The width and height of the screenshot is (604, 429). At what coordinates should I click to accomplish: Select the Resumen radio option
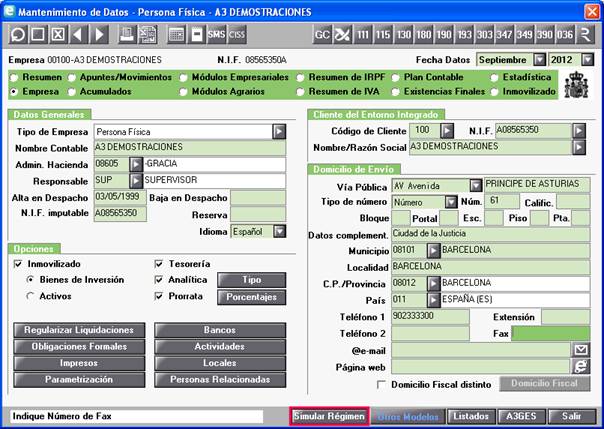coord(14,77)
